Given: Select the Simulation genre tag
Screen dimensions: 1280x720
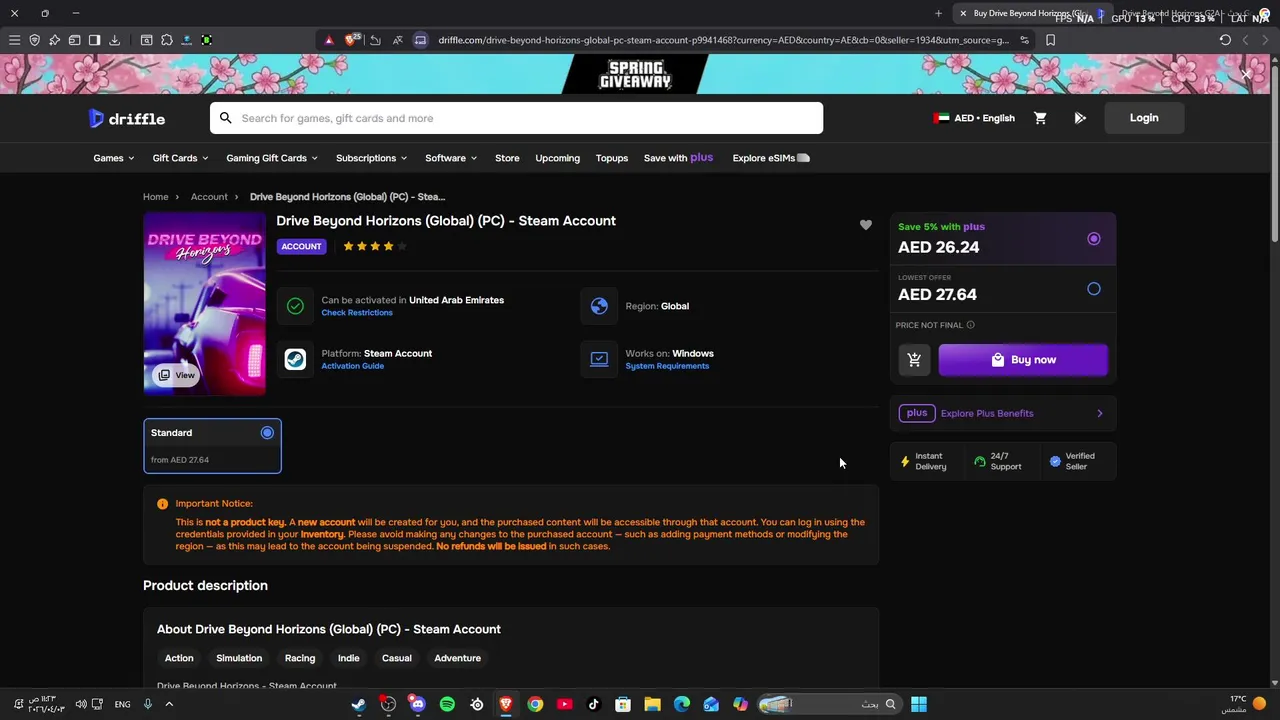Looking at the screenshot, I should click(x=239, y=658).
